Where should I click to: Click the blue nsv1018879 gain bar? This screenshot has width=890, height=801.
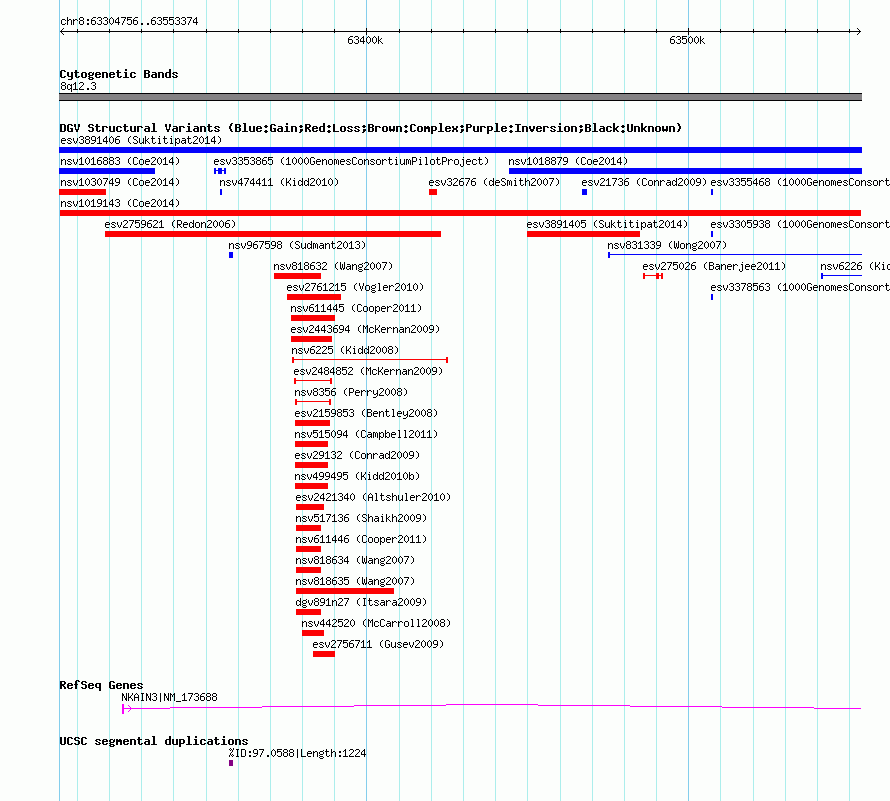click(x=686, y=171)
